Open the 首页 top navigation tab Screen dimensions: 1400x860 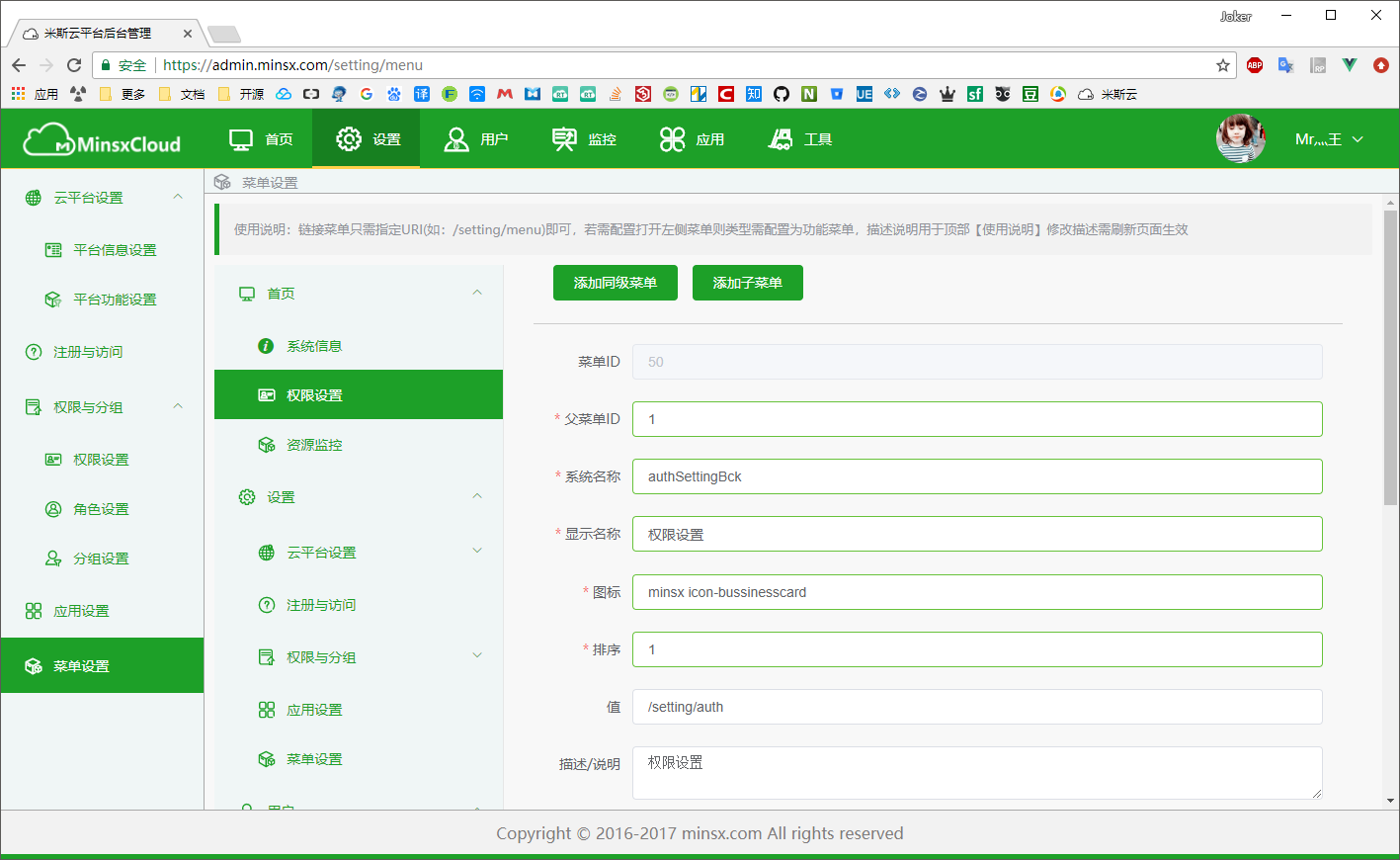[x=261, y=139]
